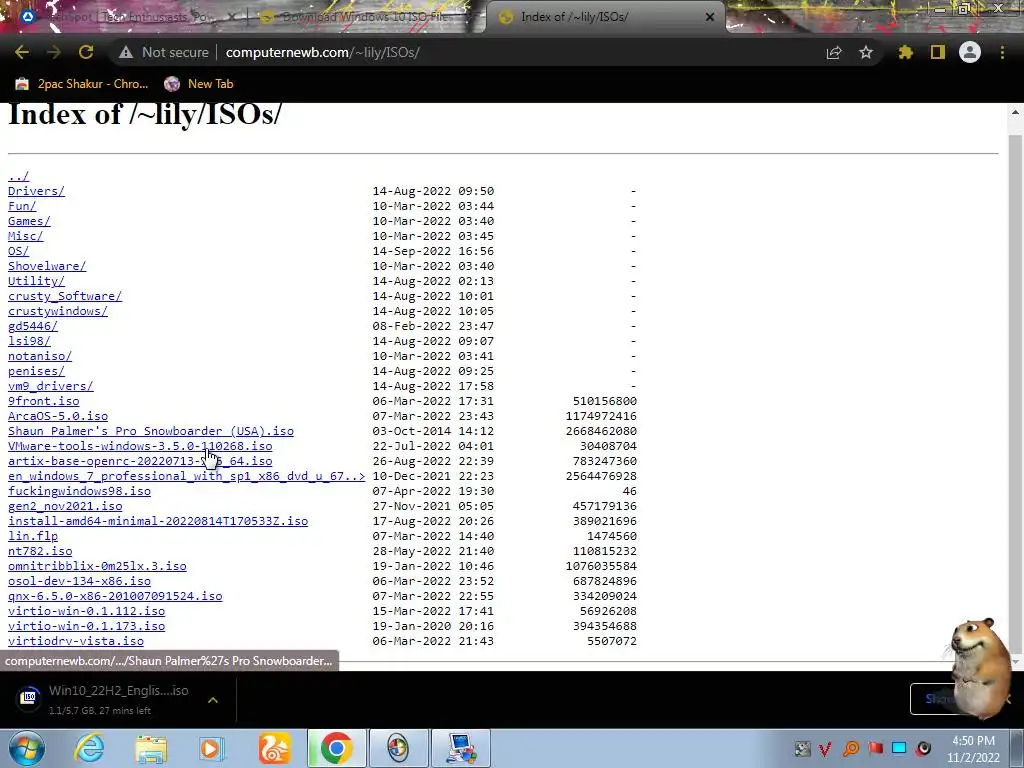Open the Extensions puzzle icon

click(x=905, y=52)
